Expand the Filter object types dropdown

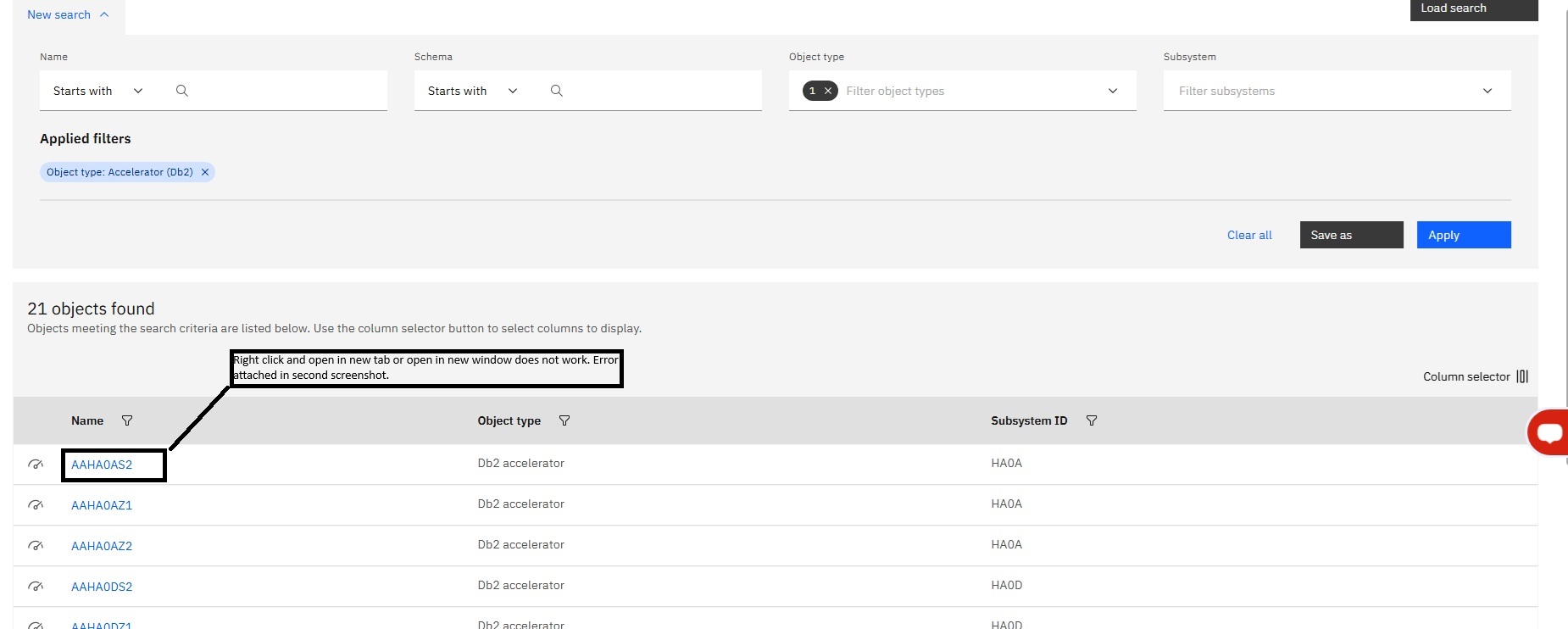[x=1112, y=91]
